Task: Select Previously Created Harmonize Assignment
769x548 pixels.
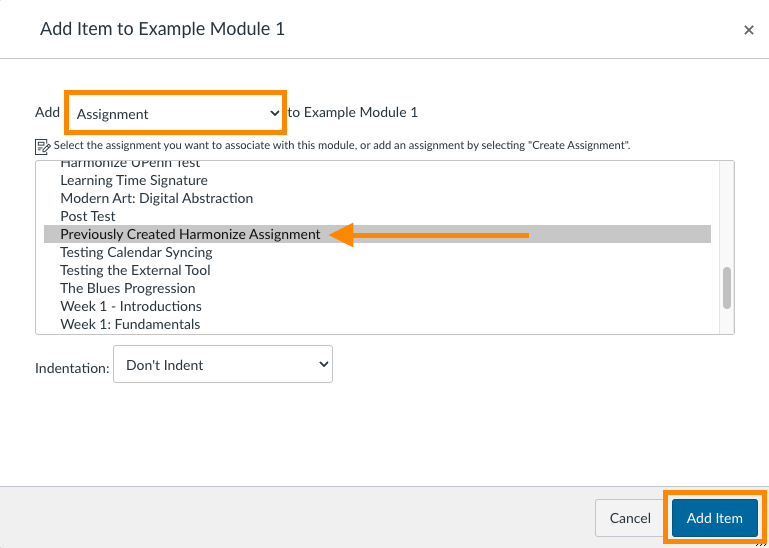Action: coord(378,235)
